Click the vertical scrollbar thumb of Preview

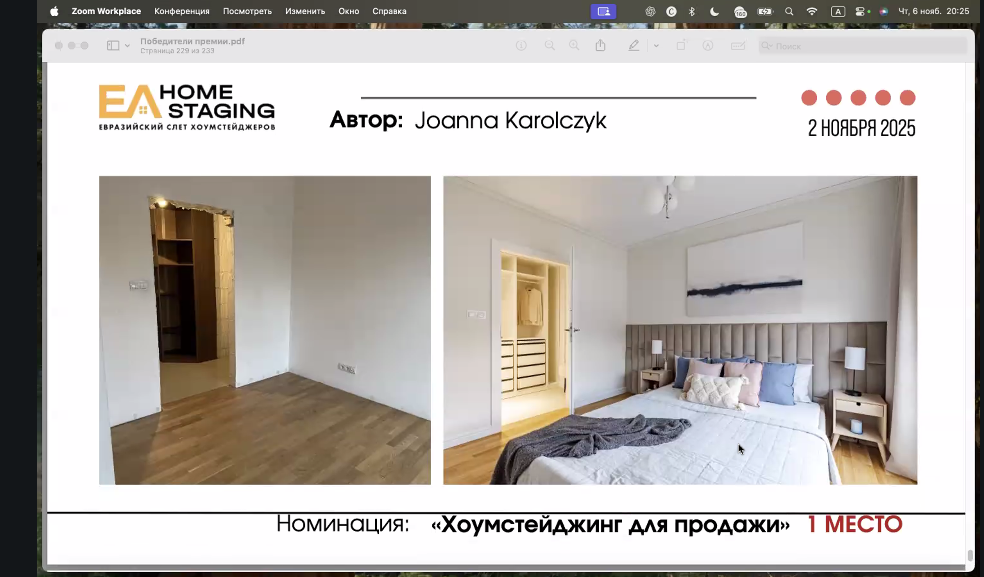coord(971,556)
